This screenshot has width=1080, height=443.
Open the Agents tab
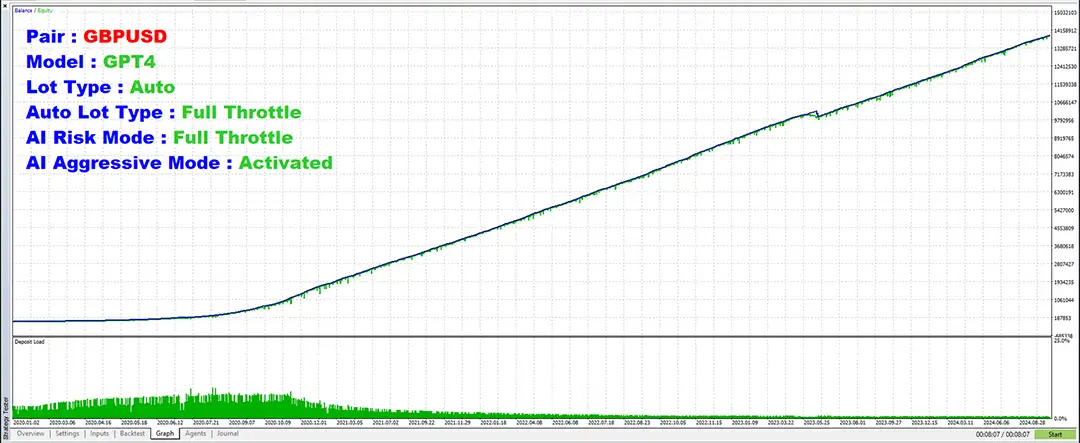[x=195, y=434]
